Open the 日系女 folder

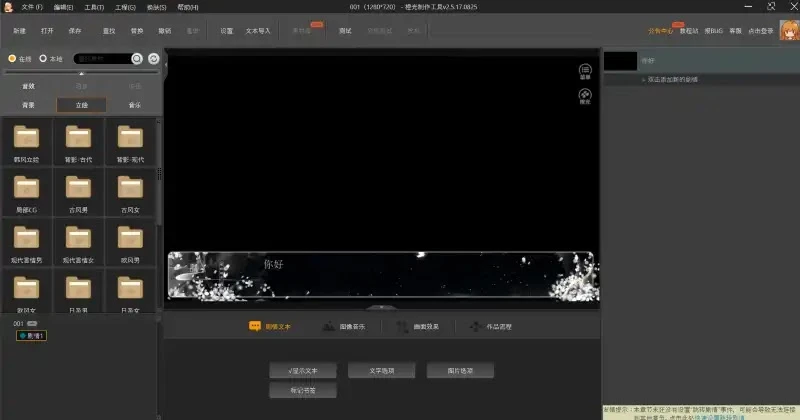(x=130, y=292)
